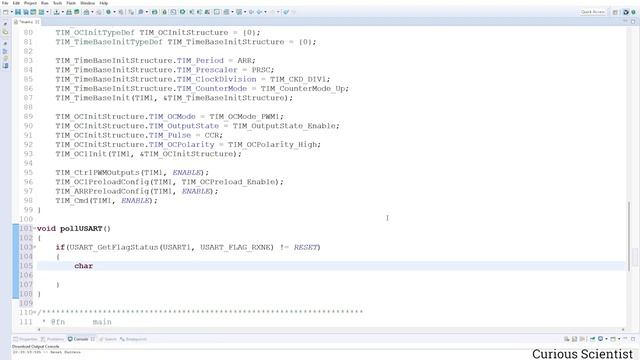Expand the Download icon dropdown arrow
Viewport: 640px width, 360px height.
tap(62, 12)
